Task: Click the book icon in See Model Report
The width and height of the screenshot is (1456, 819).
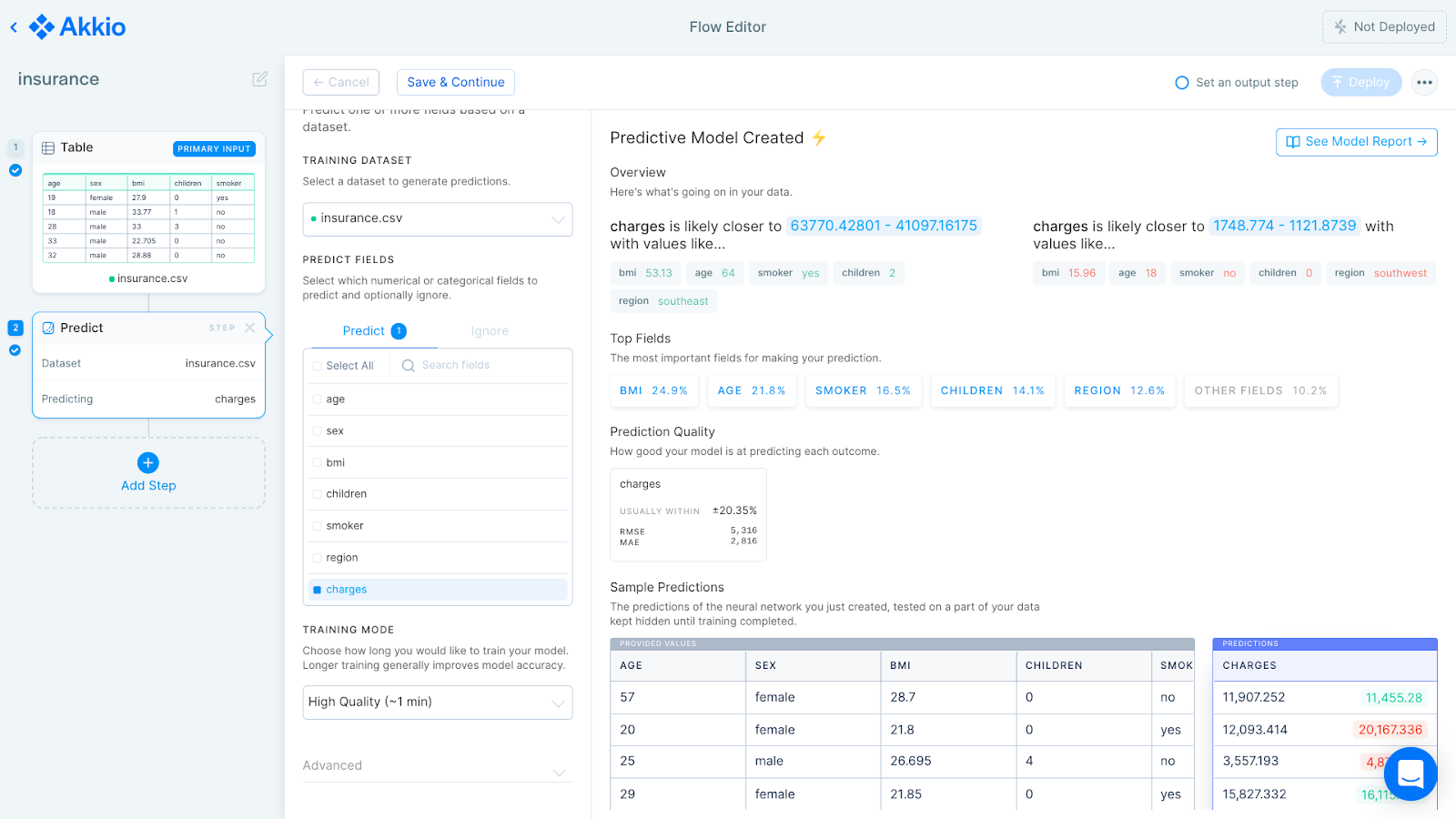Action: point(1293,142)
